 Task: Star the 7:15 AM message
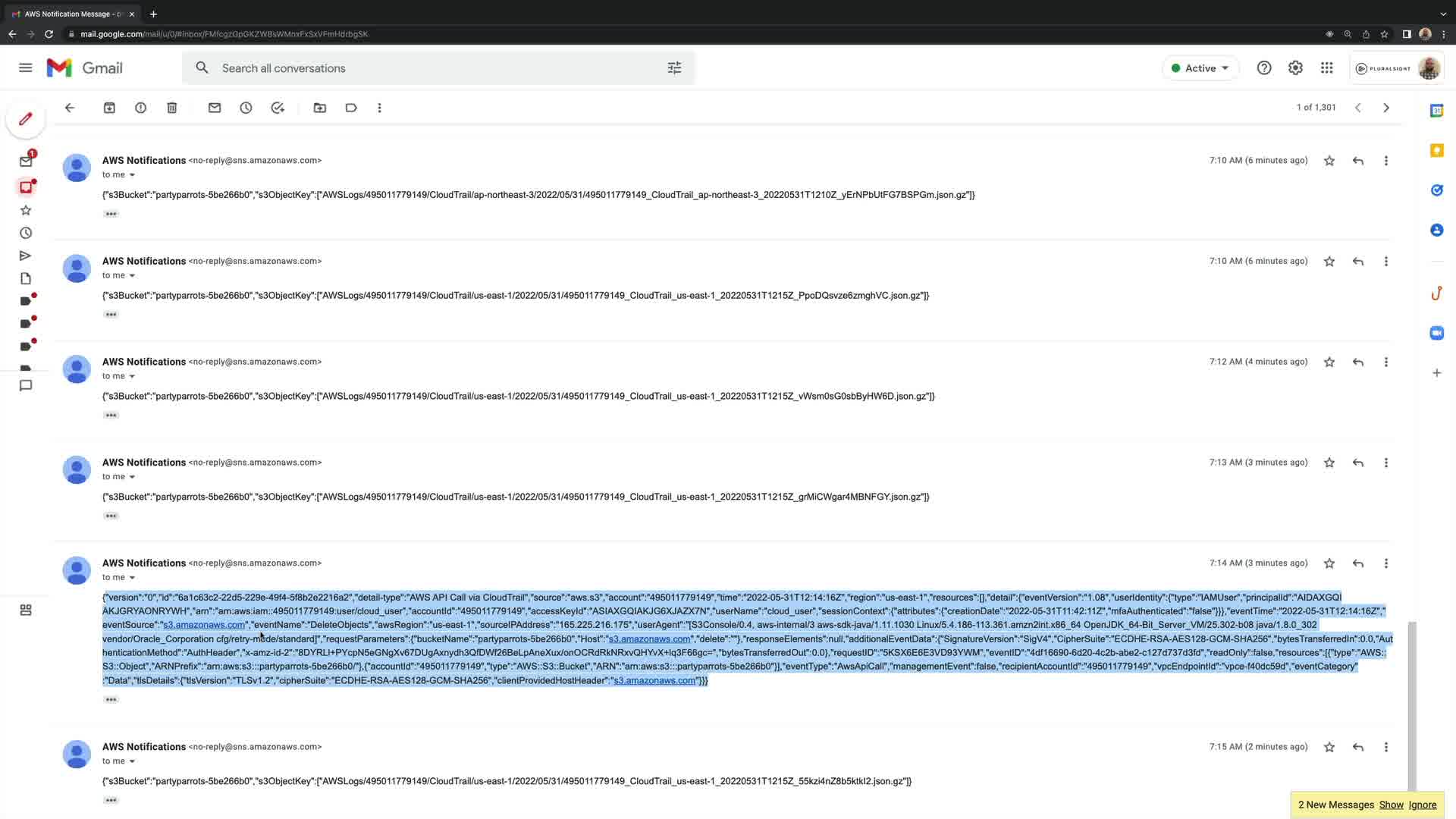point(1329,747)
